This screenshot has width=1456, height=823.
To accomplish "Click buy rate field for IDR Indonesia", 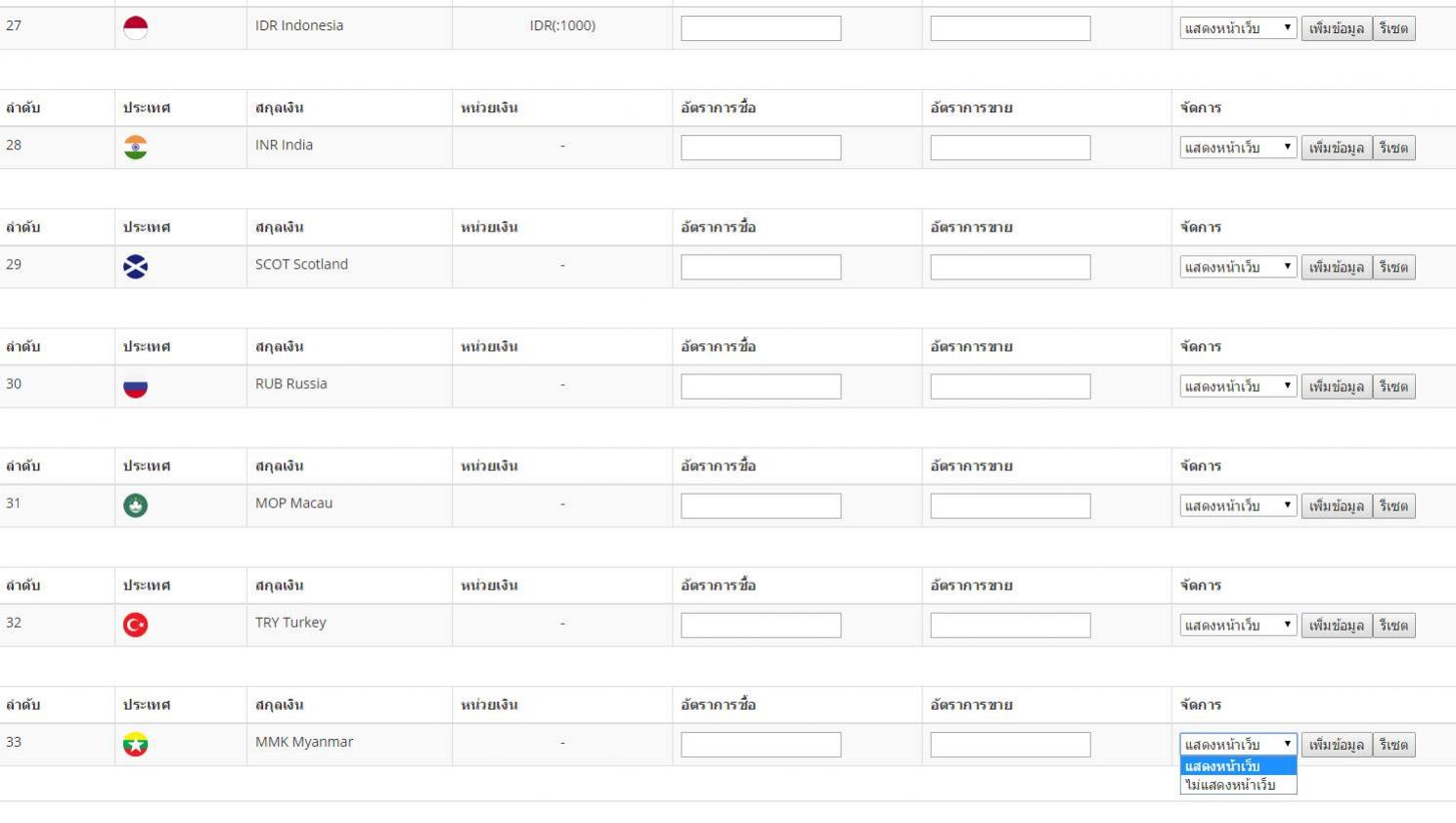I will coord(761,28).
